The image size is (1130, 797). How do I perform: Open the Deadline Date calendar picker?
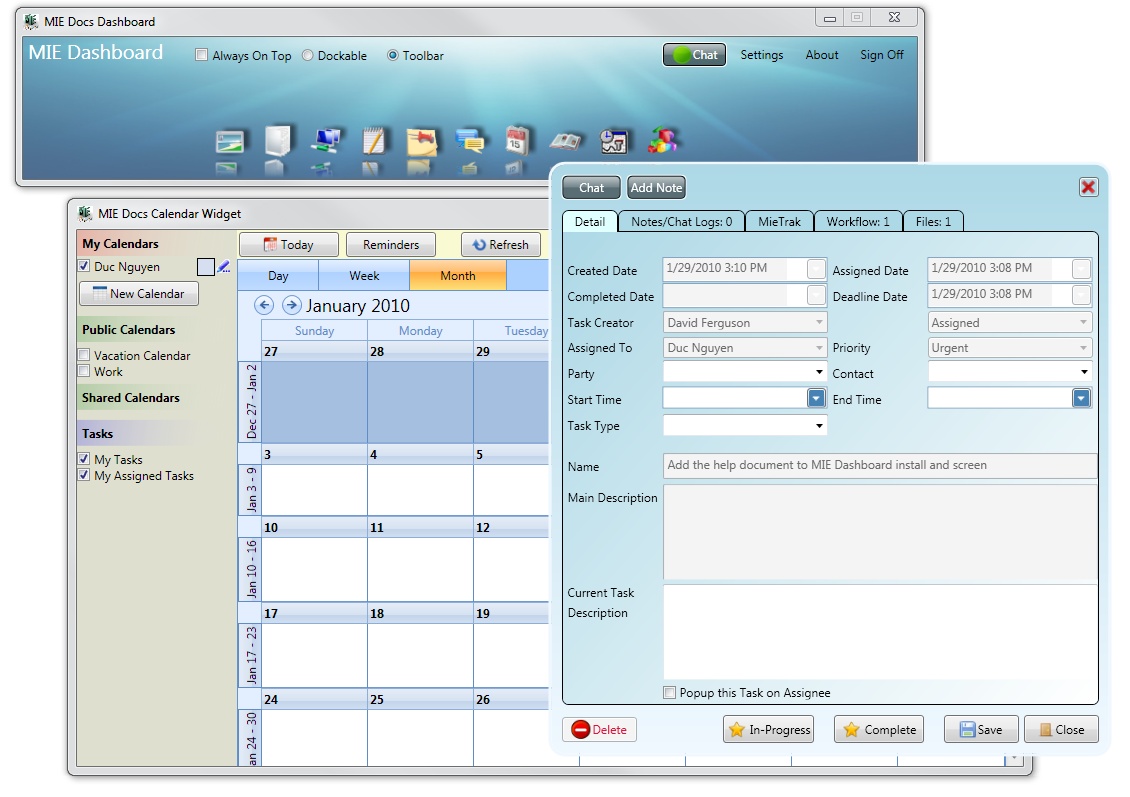[1081, 295]
